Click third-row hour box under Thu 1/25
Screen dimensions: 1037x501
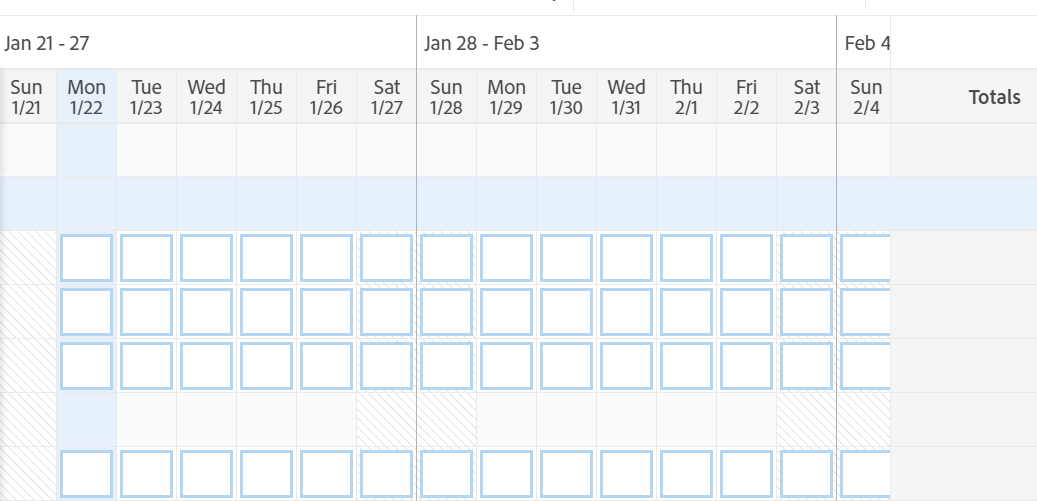click(x=267, y=366)
